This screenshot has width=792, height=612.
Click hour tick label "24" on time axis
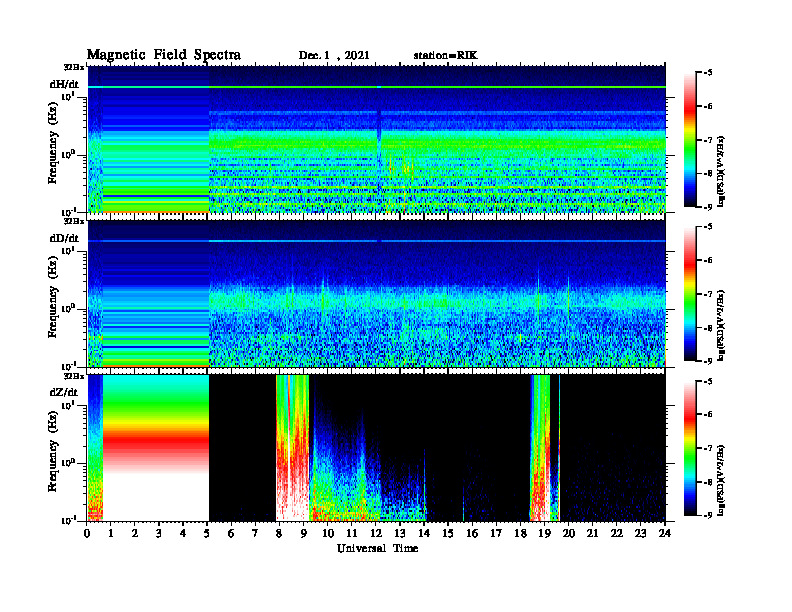click(x=665, y=534)
